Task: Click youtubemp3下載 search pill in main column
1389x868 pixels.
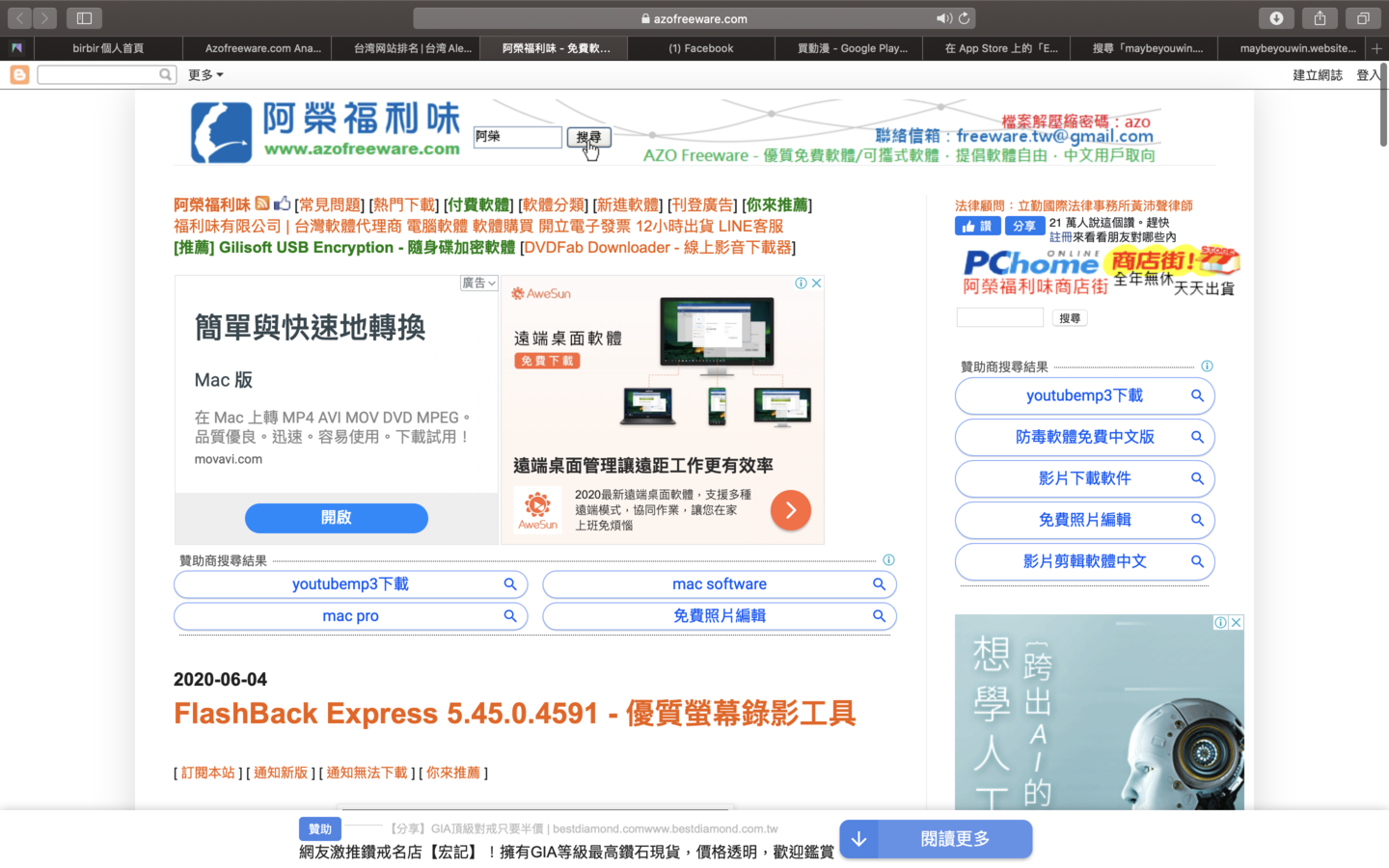Action: pyautogui.click(x=350, y=584)
